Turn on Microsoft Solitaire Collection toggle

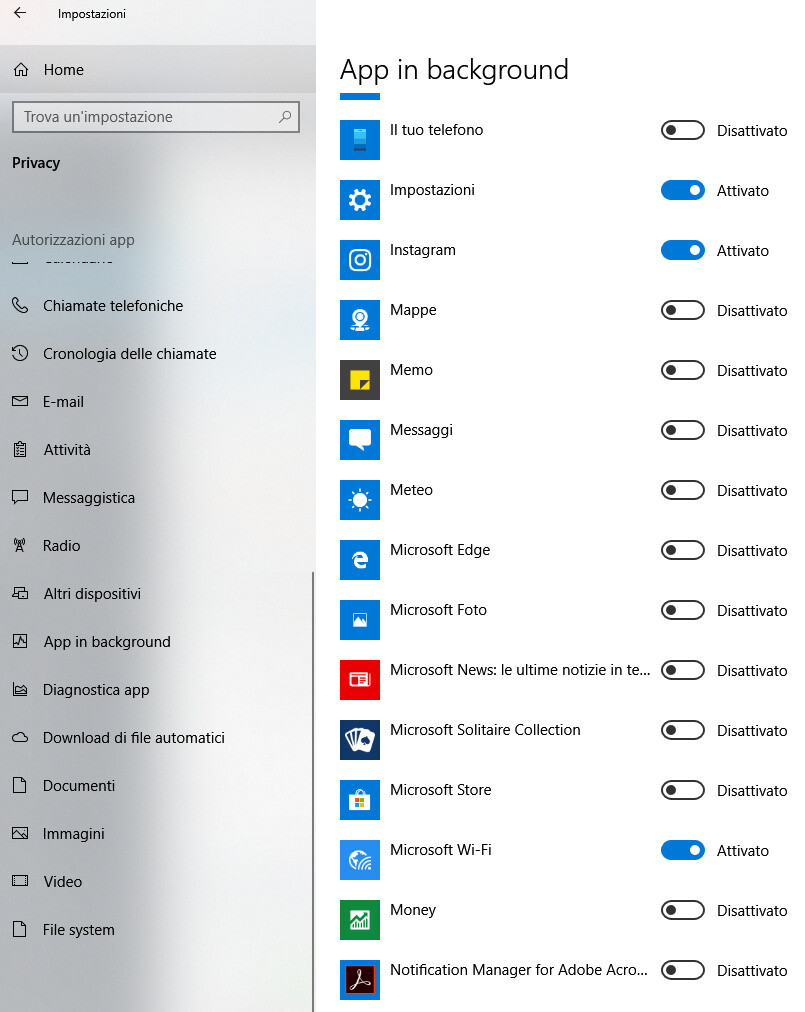click(x=682, y=731)
